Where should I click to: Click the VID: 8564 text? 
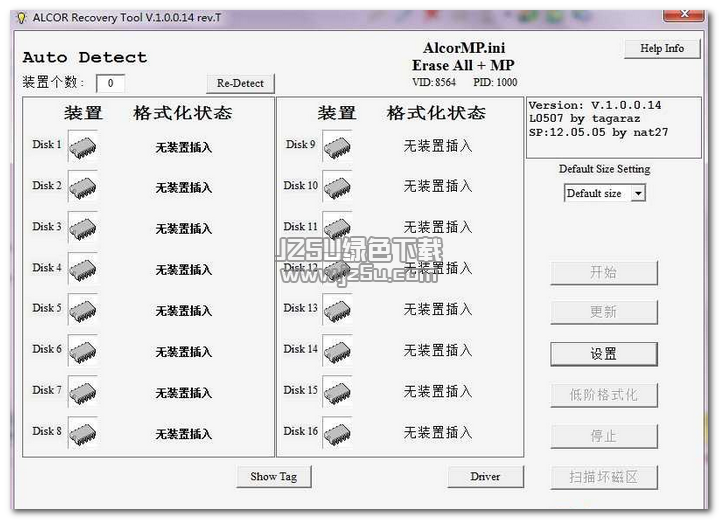click(x=434, y=83)
